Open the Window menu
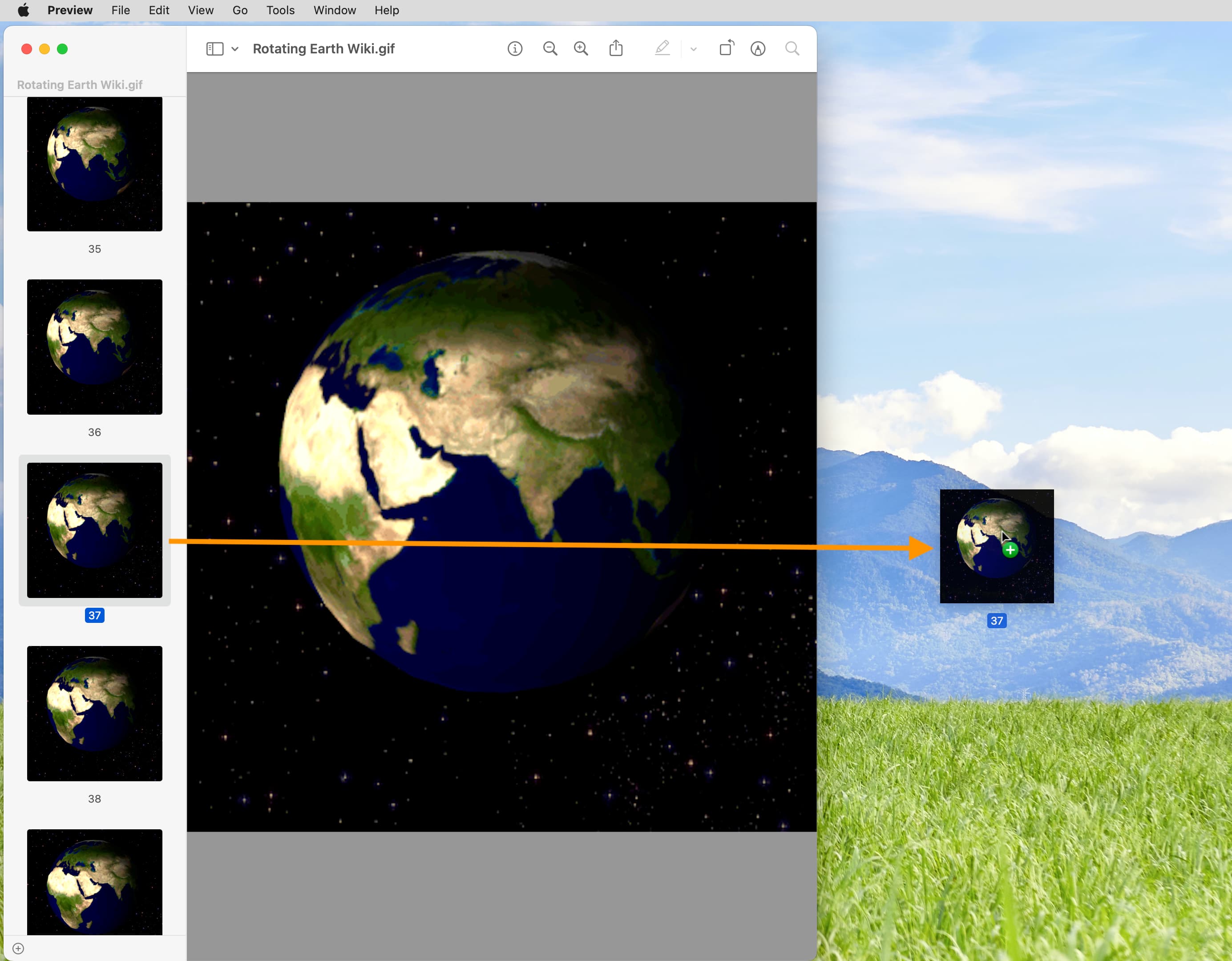 pos(335,10)
